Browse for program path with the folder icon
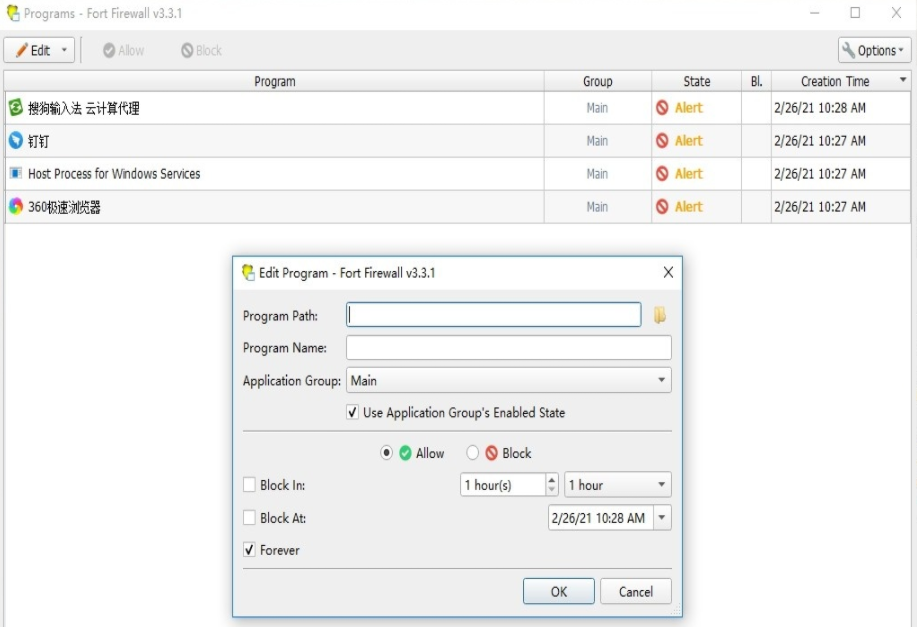This screenshot has height=627, width=917. click(660, 315)
